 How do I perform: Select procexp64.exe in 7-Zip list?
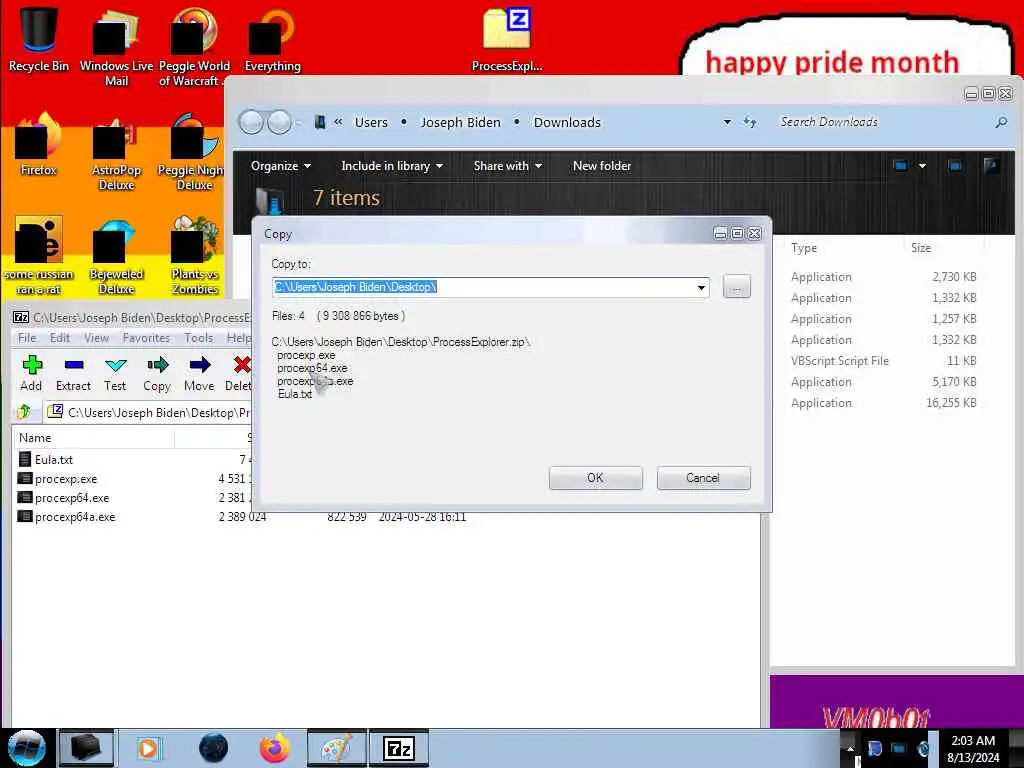[72, 498]
